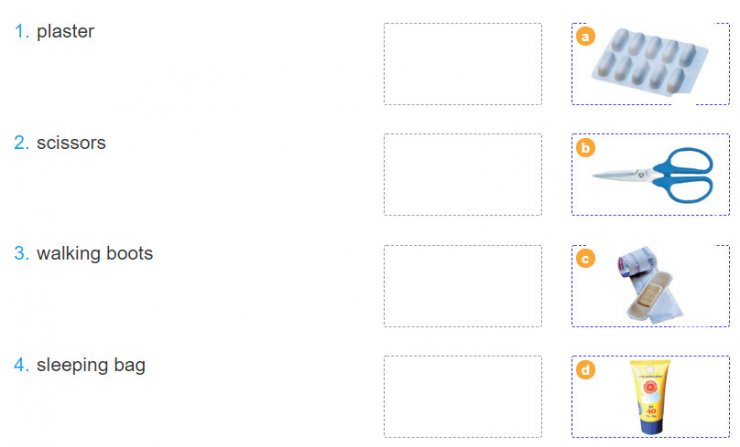Click the answer box beside walking boots

pyautogui.click(x=462, y=286)
